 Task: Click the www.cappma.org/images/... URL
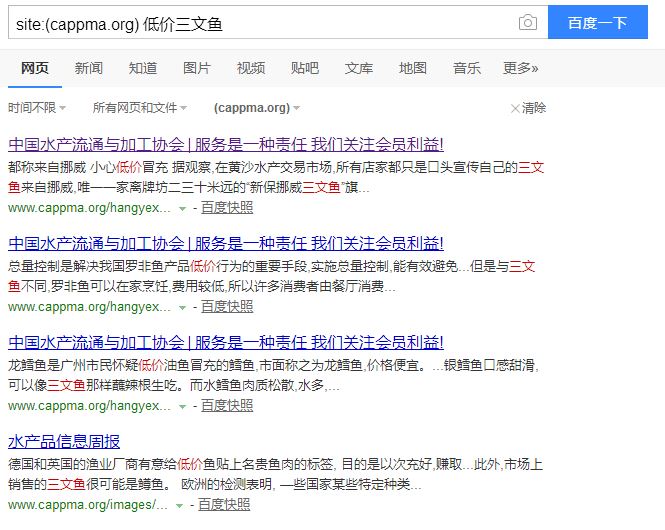tap(88, 505)
